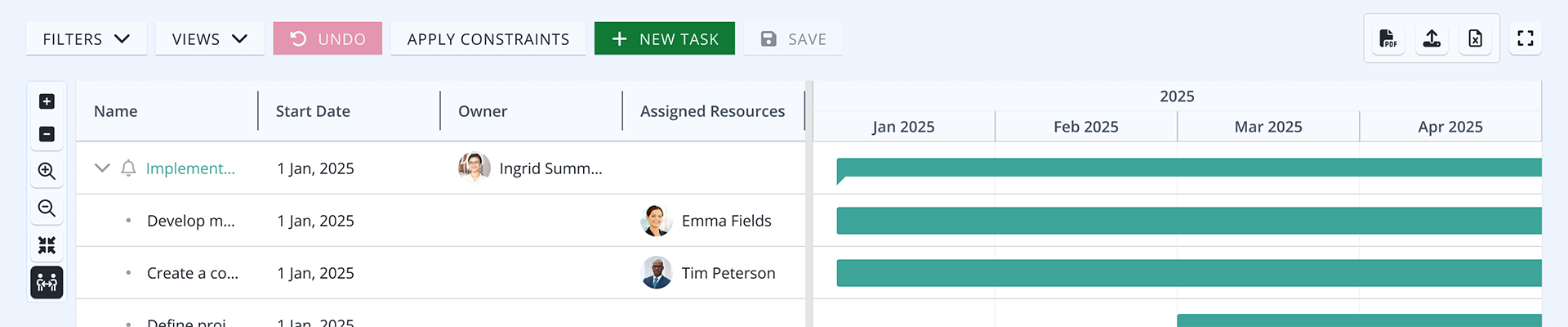Click the 2025 year header

pos(1177,96)
